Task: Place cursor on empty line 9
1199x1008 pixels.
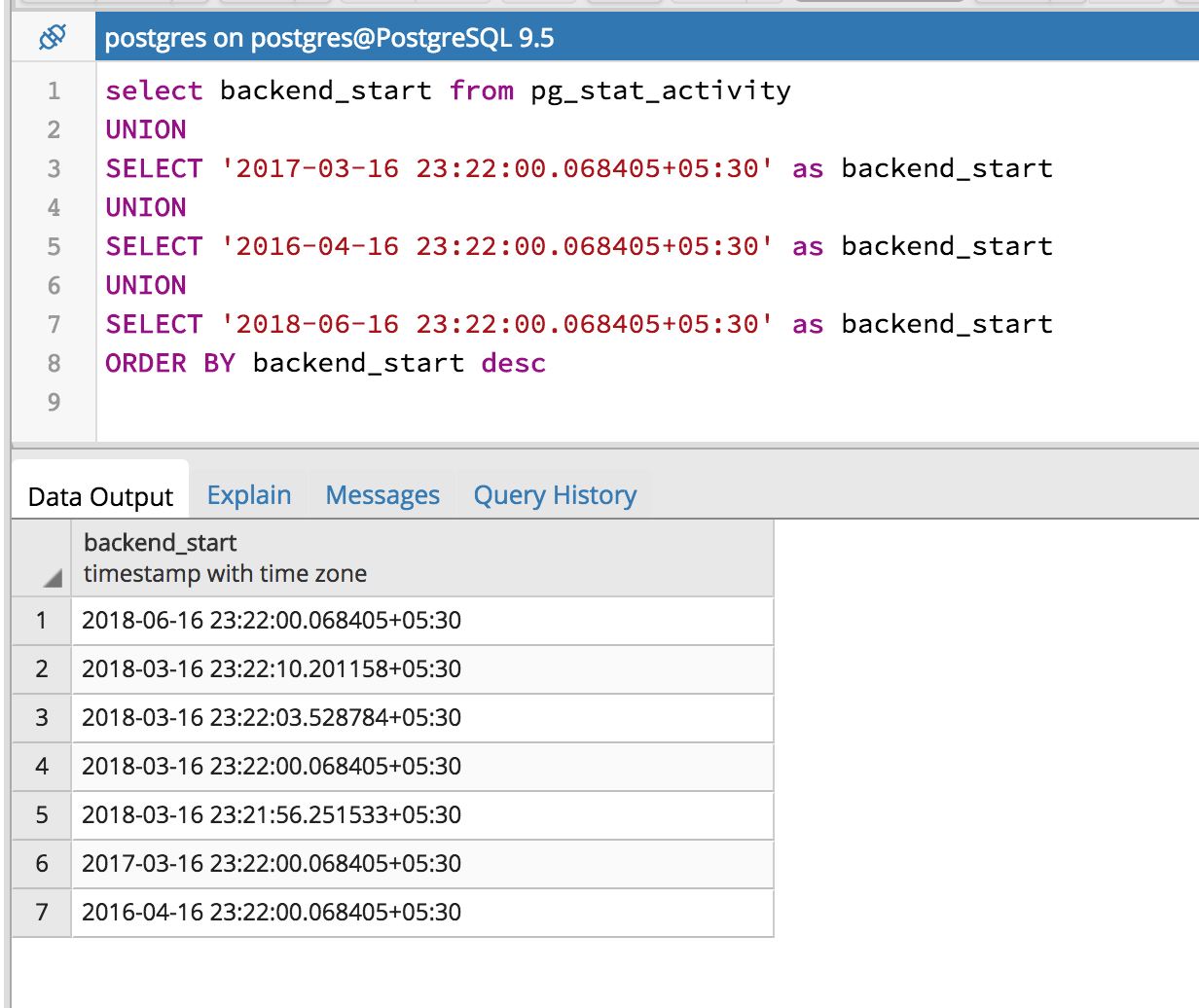Action: pos(389,402)
